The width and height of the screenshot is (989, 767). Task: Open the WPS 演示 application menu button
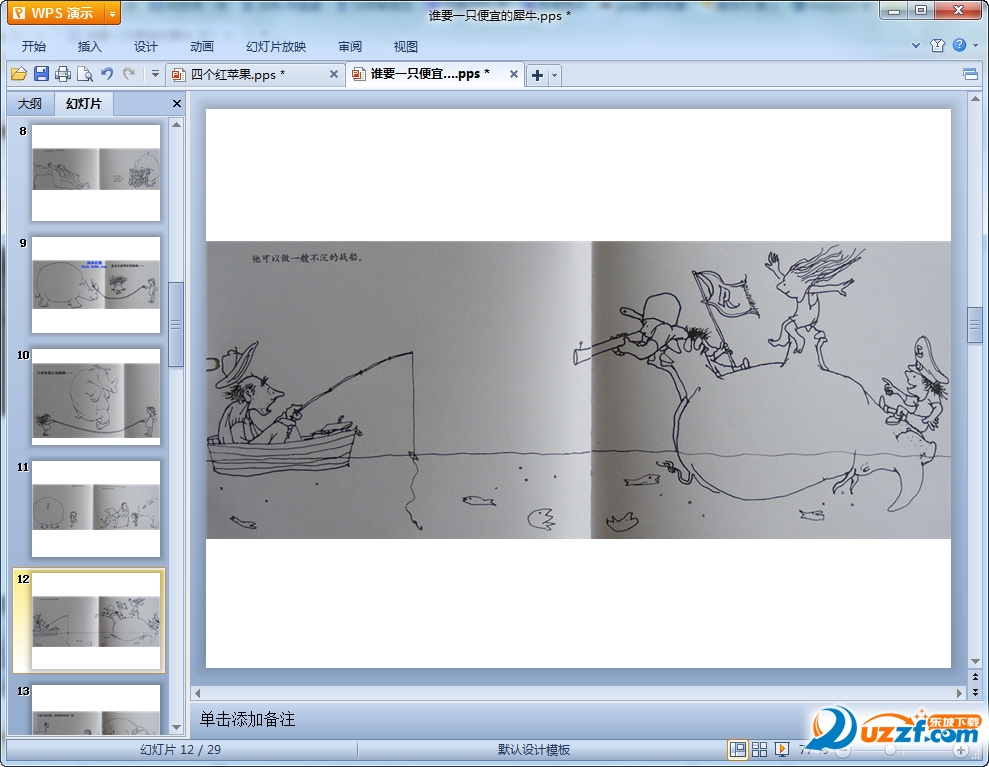click(56, 13)
